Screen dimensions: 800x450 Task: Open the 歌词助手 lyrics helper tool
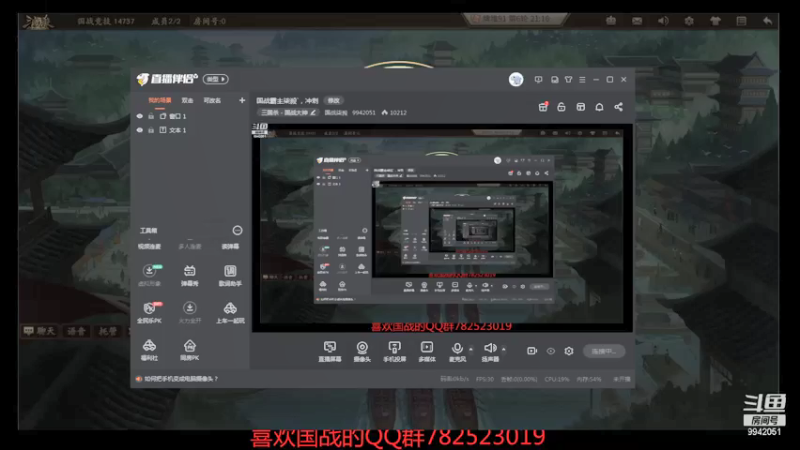click(230, 275)
